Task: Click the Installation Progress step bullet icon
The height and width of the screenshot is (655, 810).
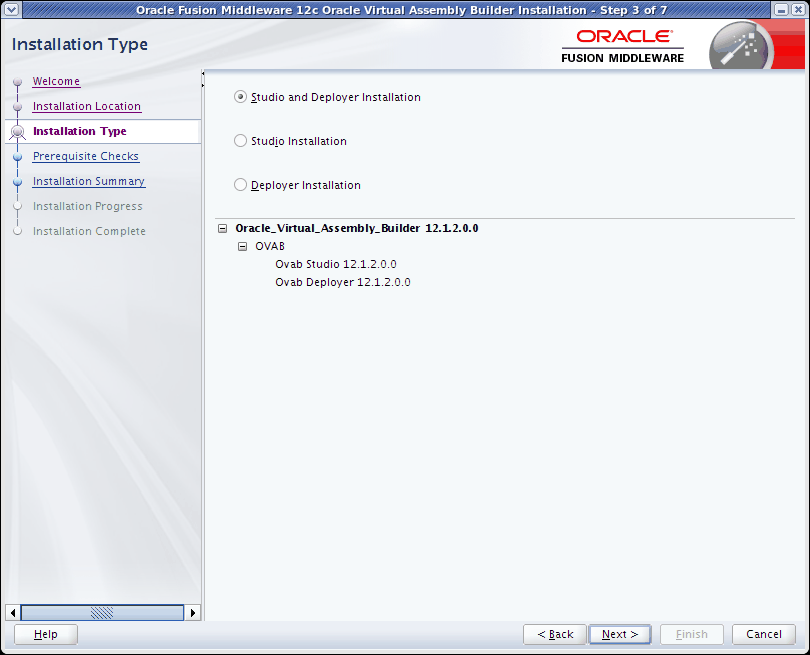Action: click(18, 206)
